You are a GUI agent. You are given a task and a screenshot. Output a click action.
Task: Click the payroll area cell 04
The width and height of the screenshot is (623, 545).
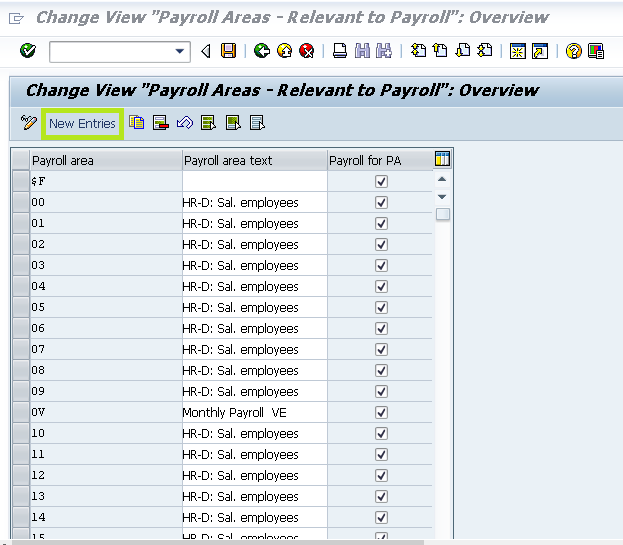(106, 286)
